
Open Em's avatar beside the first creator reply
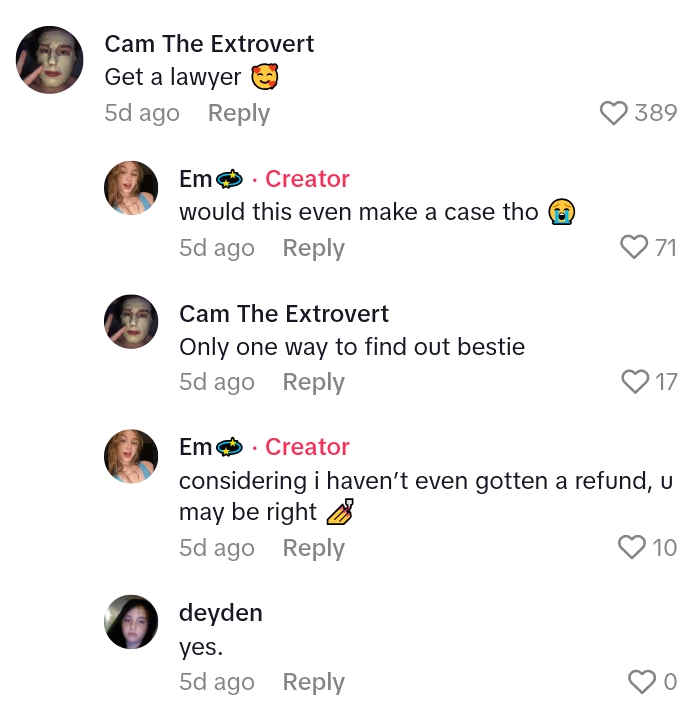point(131,187)
